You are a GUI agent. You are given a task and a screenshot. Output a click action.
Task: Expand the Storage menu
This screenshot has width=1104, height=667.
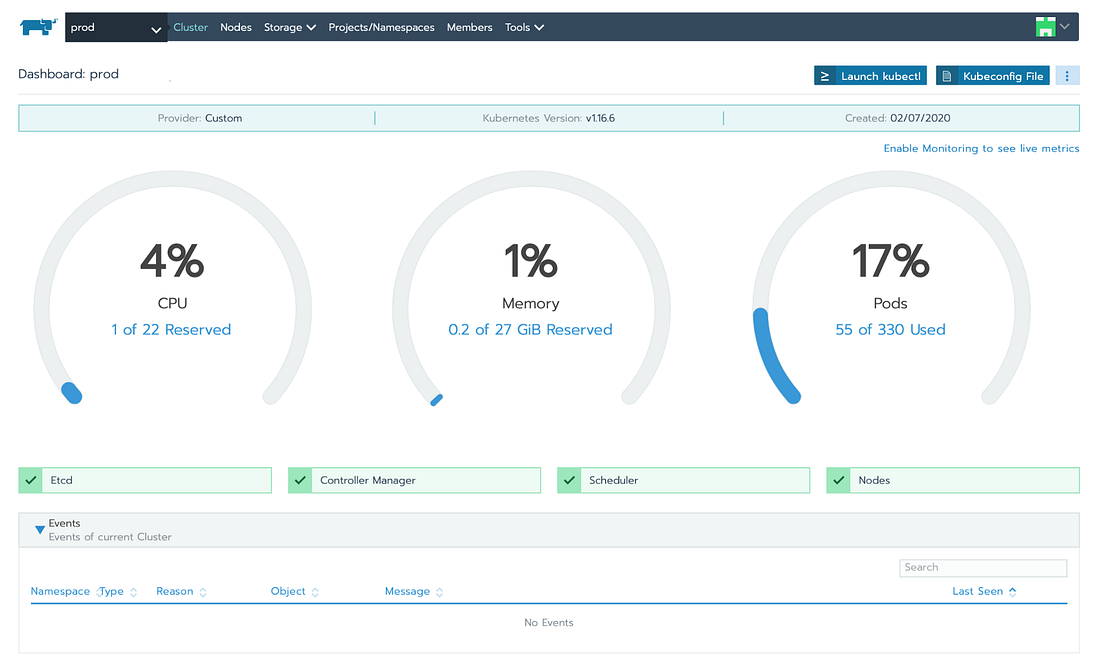[289, 27]
